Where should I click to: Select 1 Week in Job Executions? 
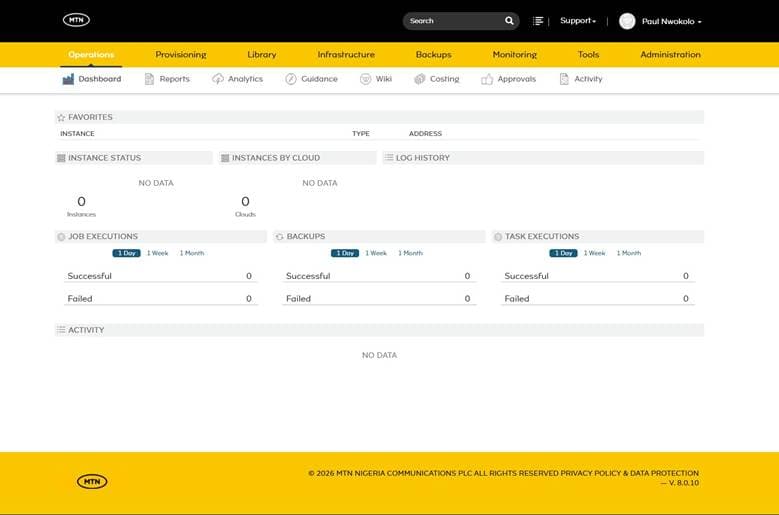tap(157, 253)
